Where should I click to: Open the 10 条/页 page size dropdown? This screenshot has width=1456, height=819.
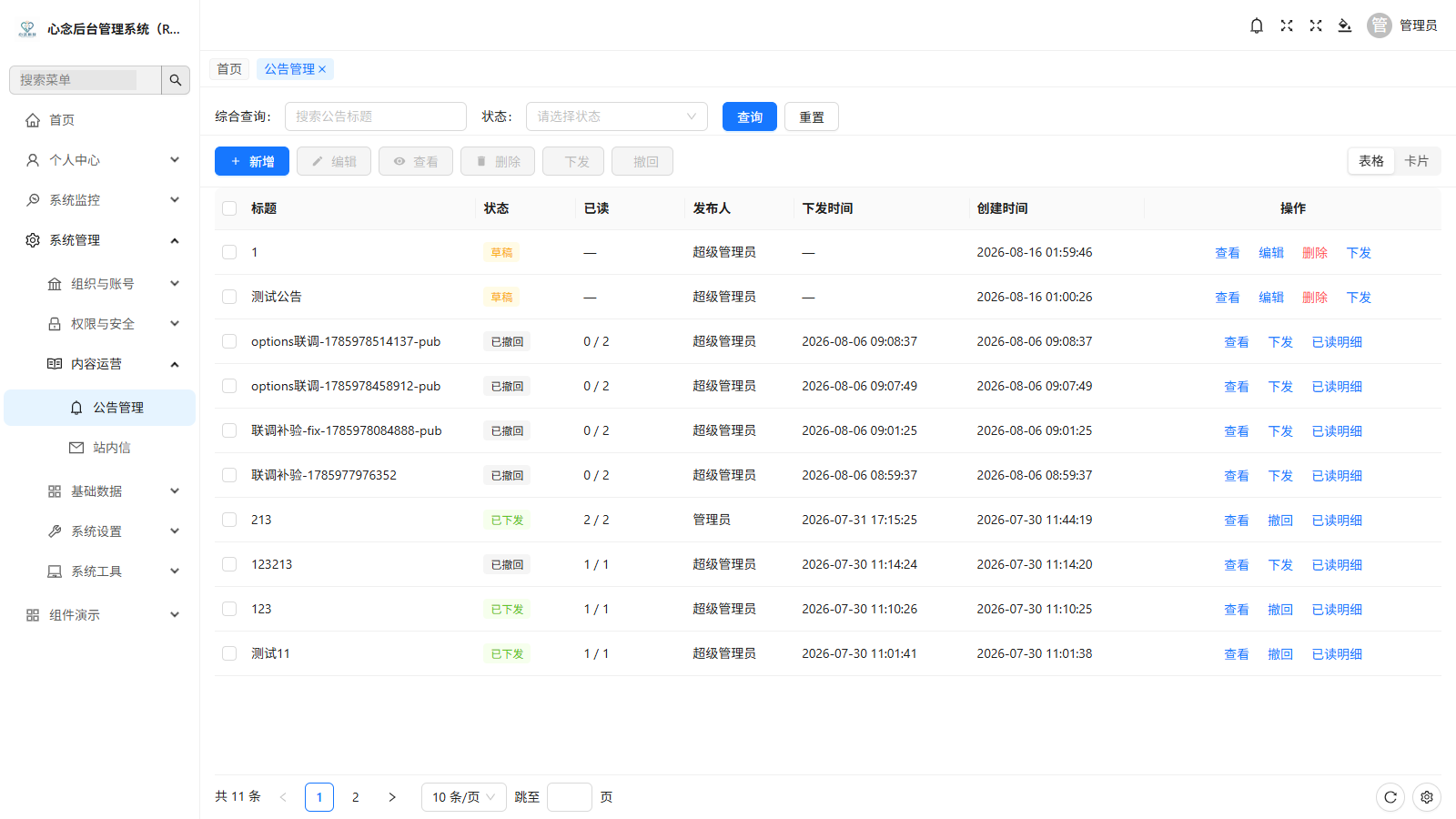click(464, 797)
